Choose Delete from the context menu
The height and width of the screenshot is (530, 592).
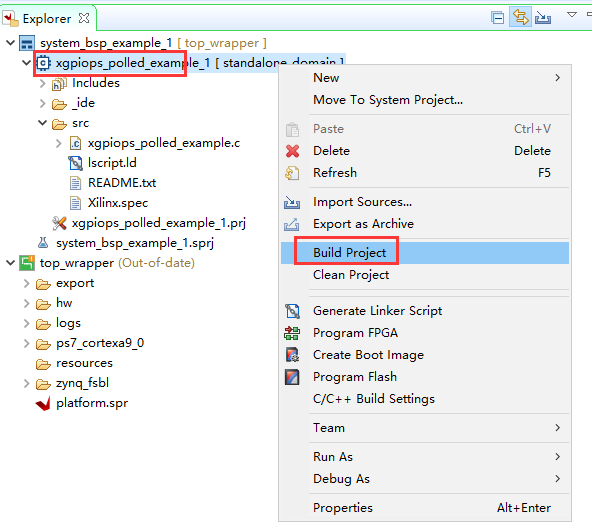click(425, 151)
